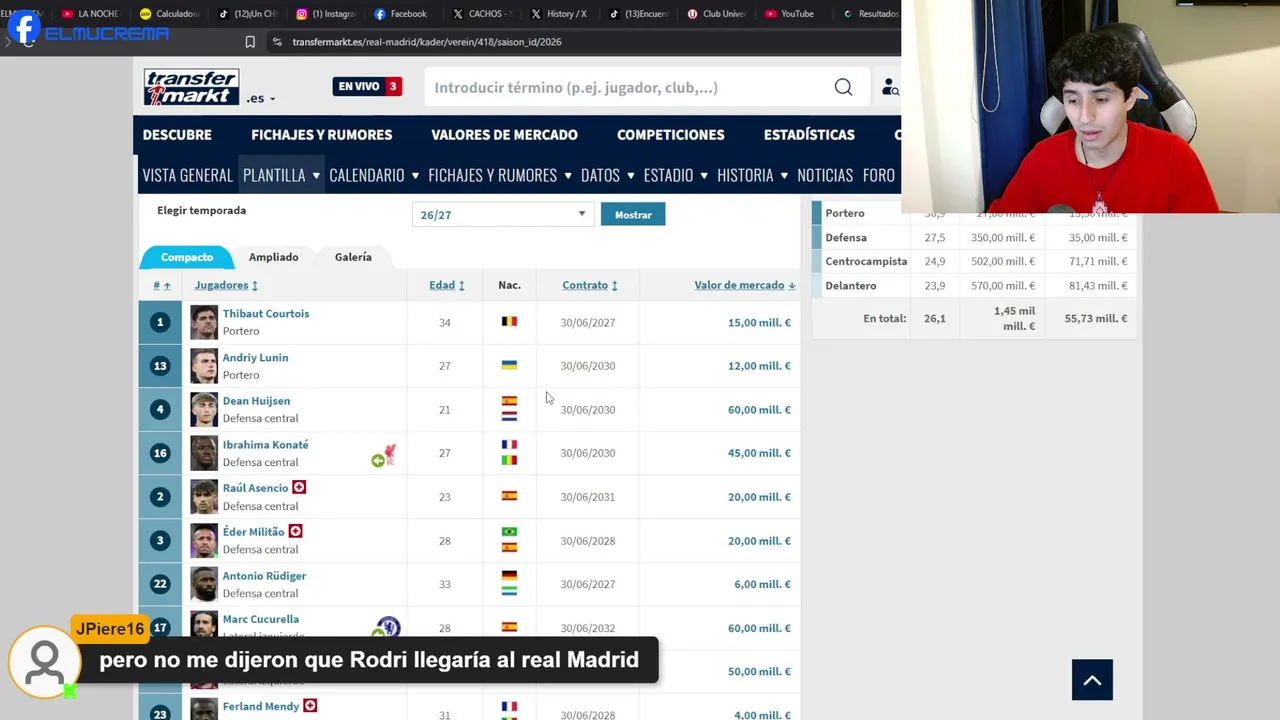Screen dimensions: 1280x720
Task: Click Antonio Rüdiger's Germany flag
Action: point(509,576)
